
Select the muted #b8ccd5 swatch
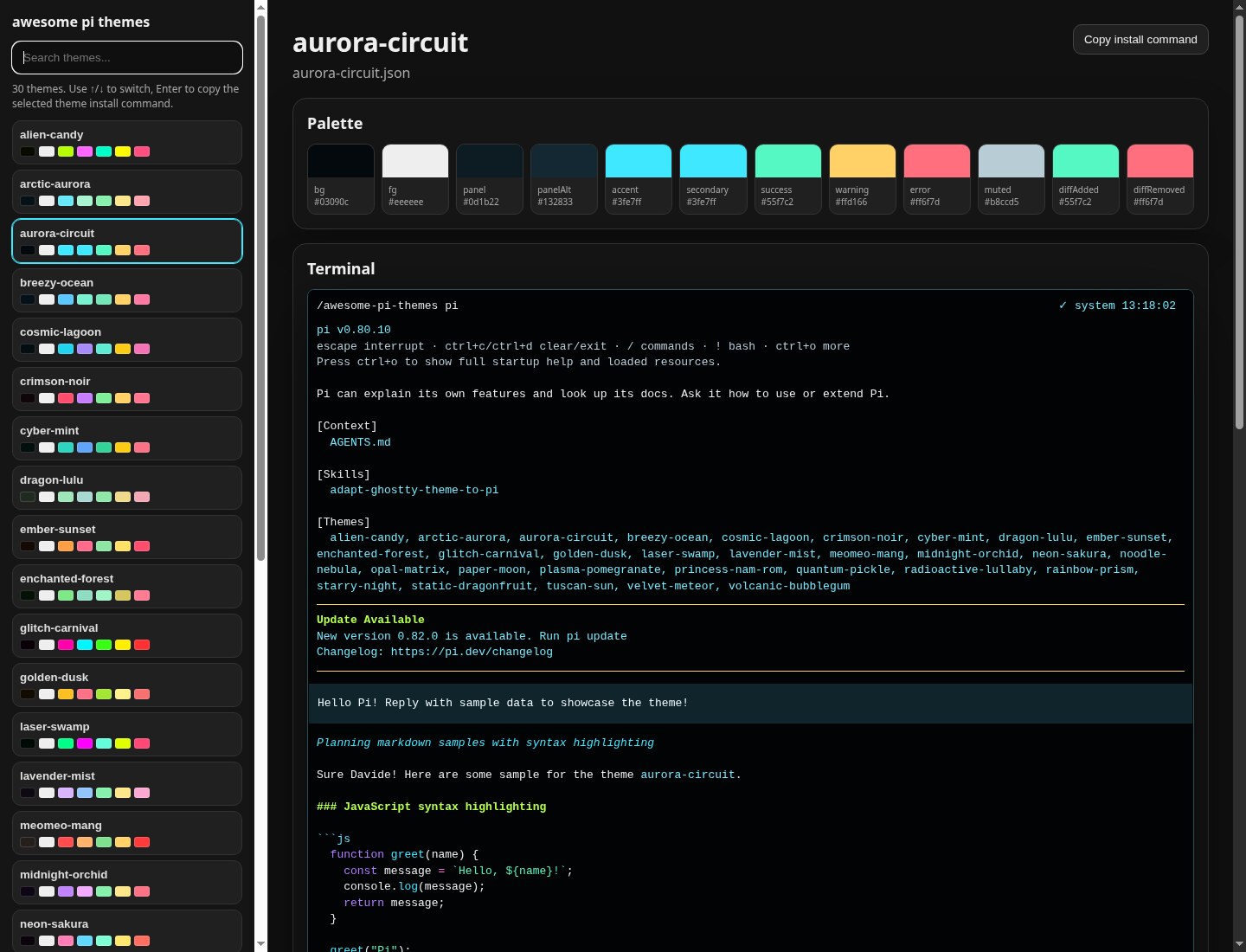click(1012, 179)
